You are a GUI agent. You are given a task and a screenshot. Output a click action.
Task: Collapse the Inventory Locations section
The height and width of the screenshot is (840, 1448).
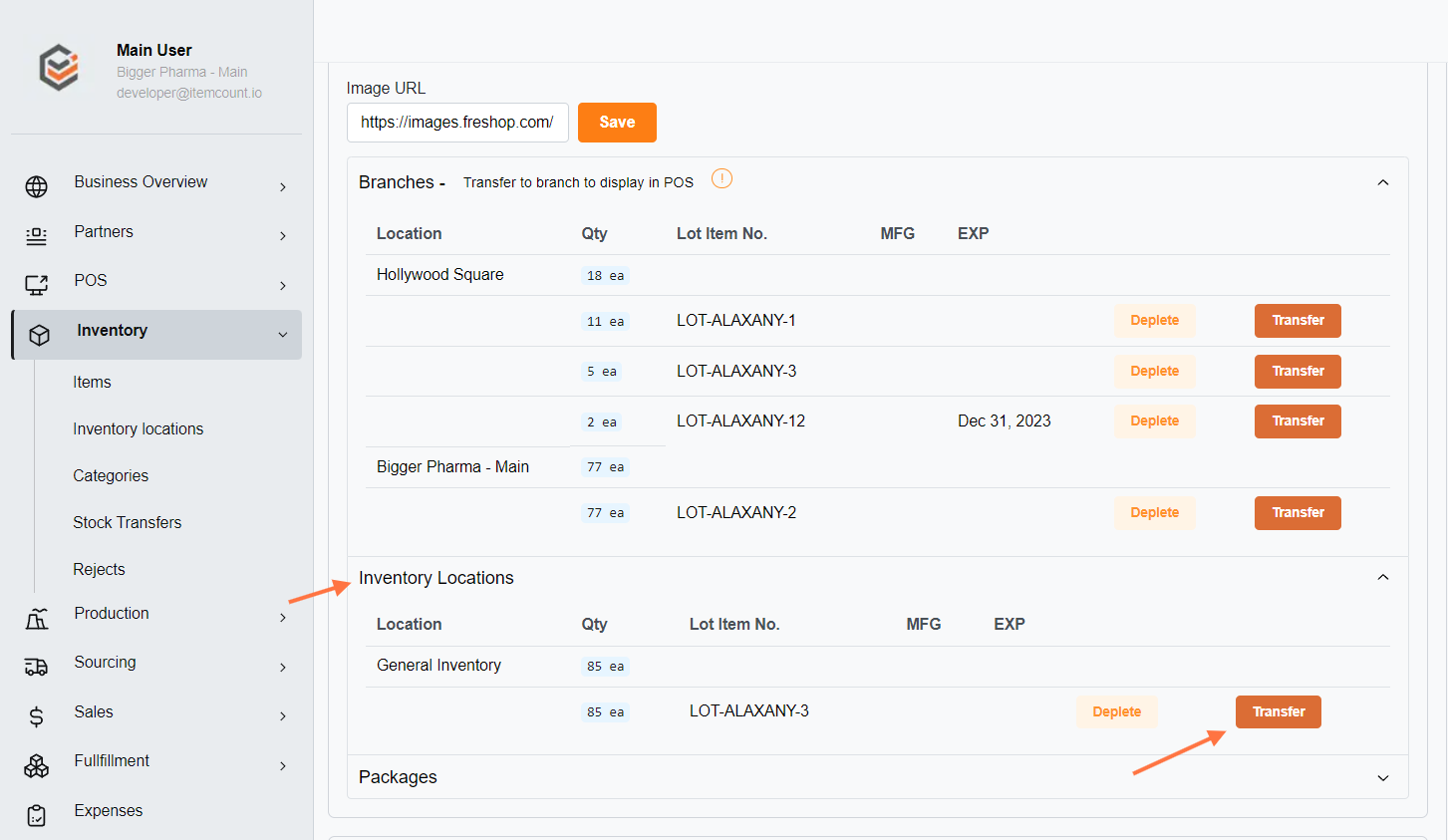1383,577
